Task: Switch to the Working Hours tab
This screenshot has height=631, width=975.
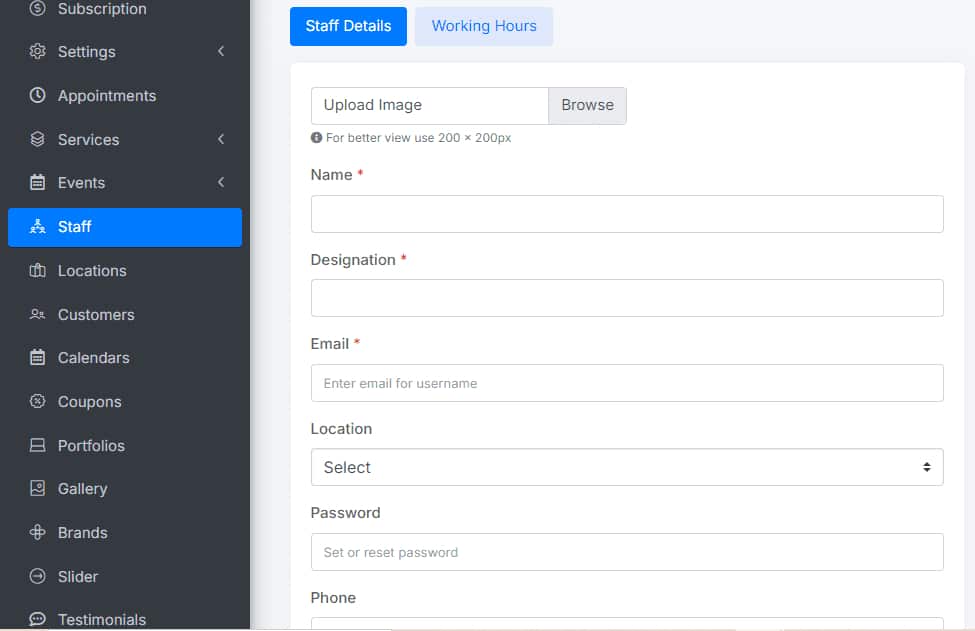Action: coord(484,26)
